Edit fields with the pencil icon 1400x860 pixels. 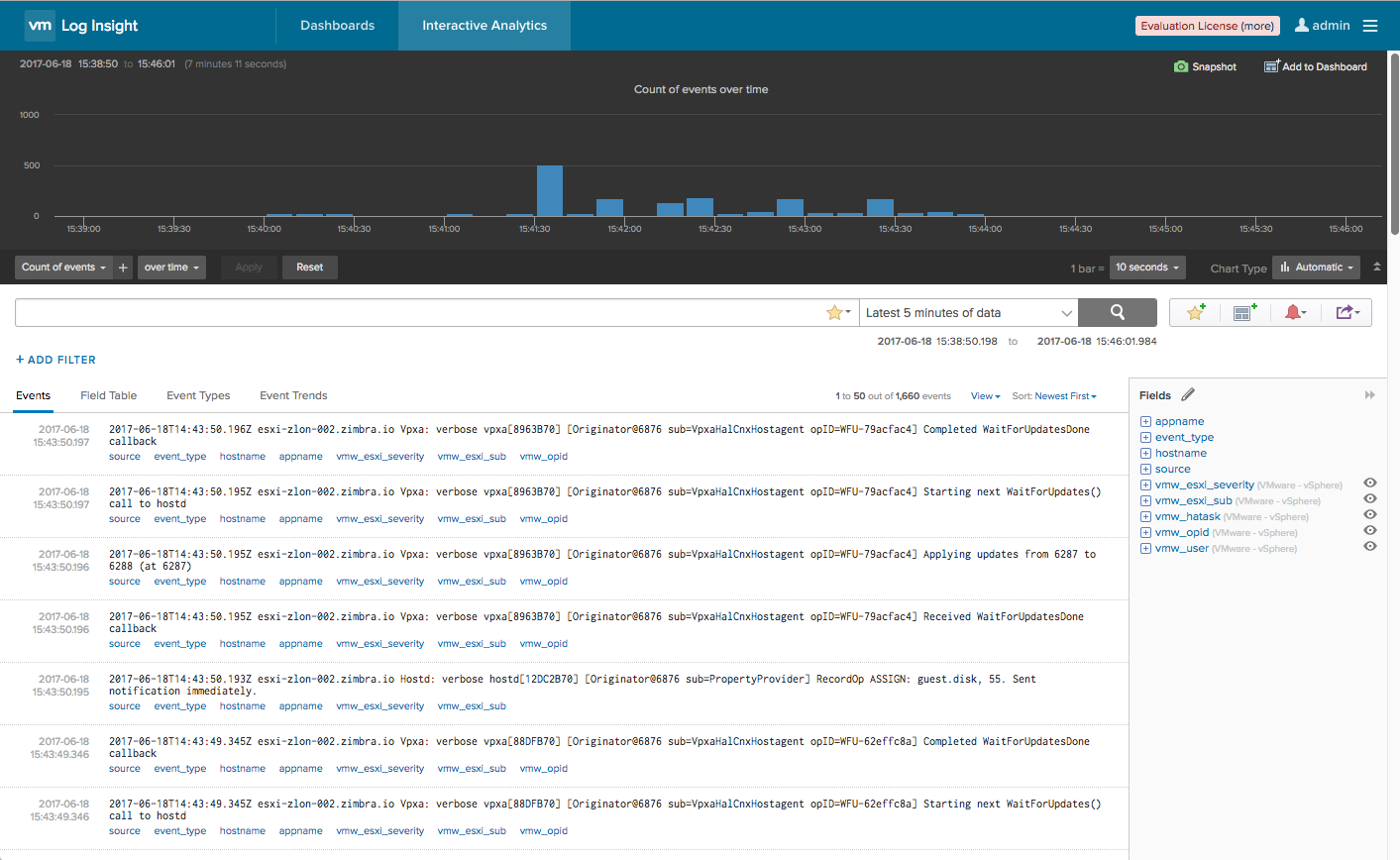pyautogui.click(x=1188, y=394)
